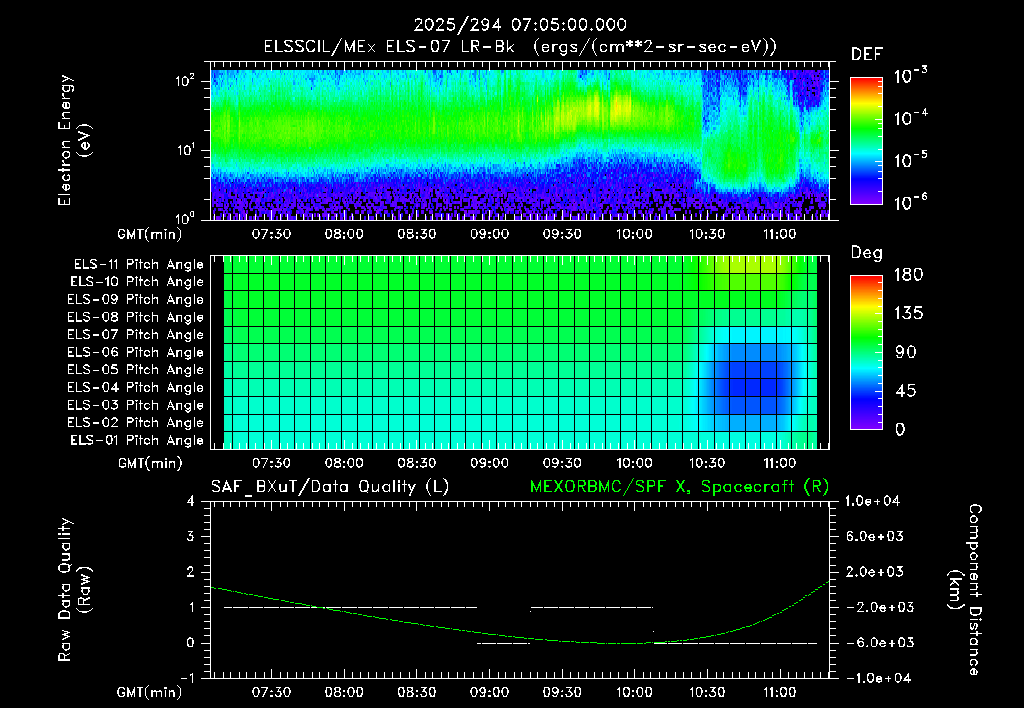Click the SAF_BXuT/Data Quality (L) legend label
The width and height of the screenshot is (1024, 708).
pyautogui.click(x=330, y=487)
